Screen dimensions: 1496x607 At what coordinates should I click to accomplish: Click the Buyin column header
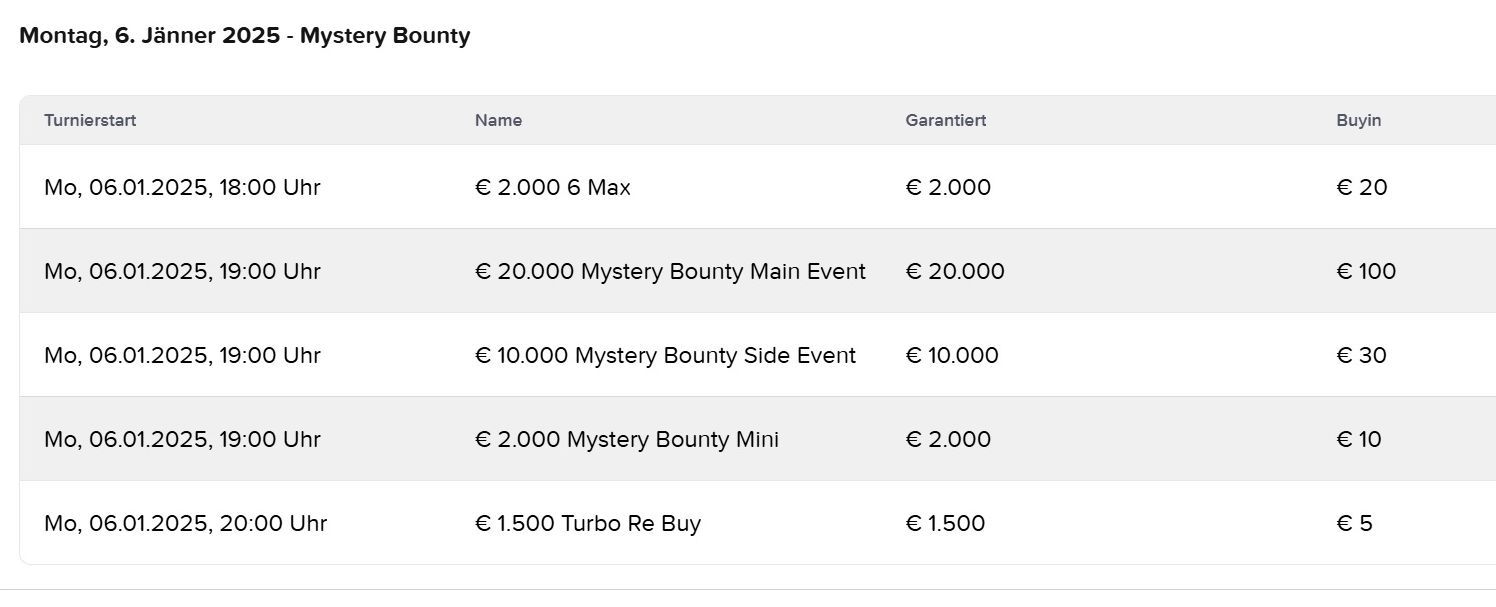coord(1358,120)
